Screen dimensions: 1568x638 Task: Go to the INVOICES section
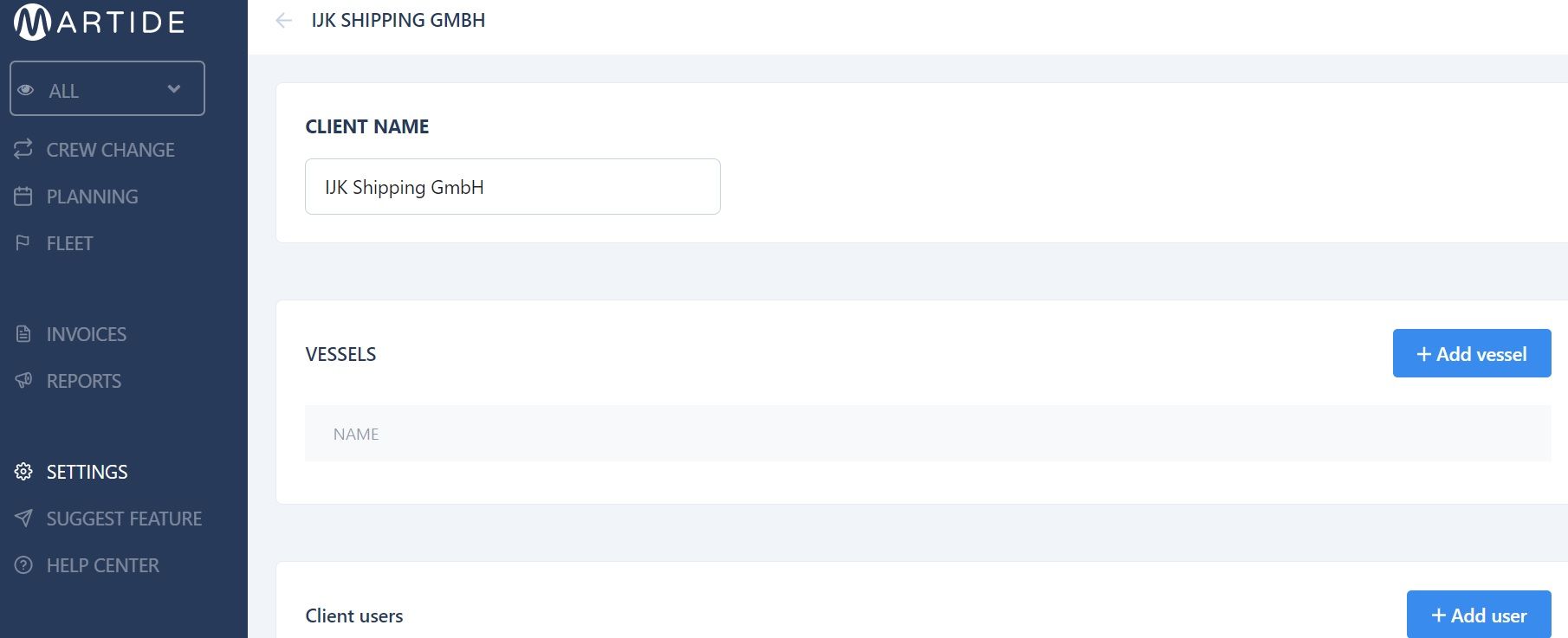tap(87, 334)
